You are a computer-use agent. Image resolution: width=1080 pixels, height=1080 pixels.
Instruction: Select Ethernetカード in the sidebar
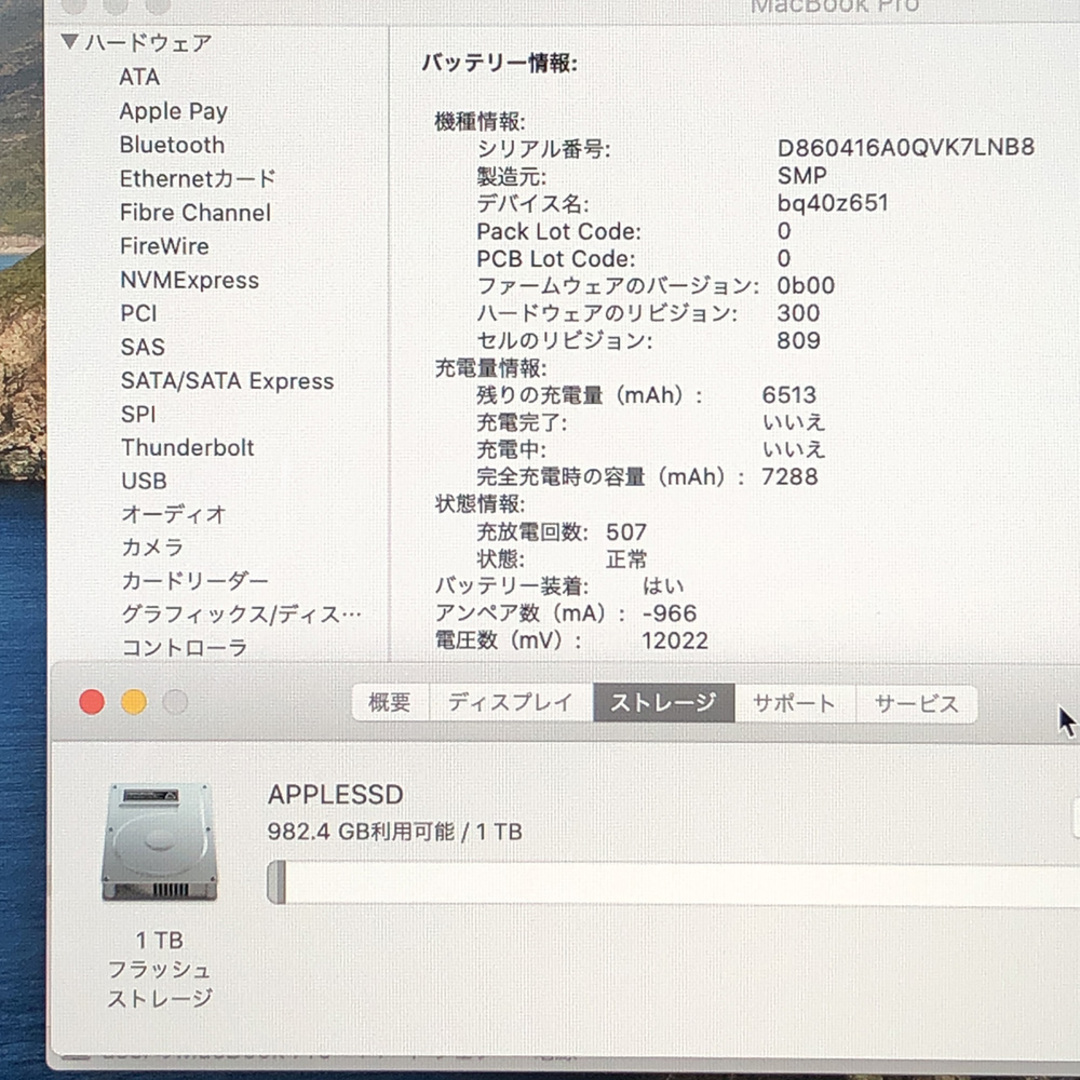click(198, 178)
